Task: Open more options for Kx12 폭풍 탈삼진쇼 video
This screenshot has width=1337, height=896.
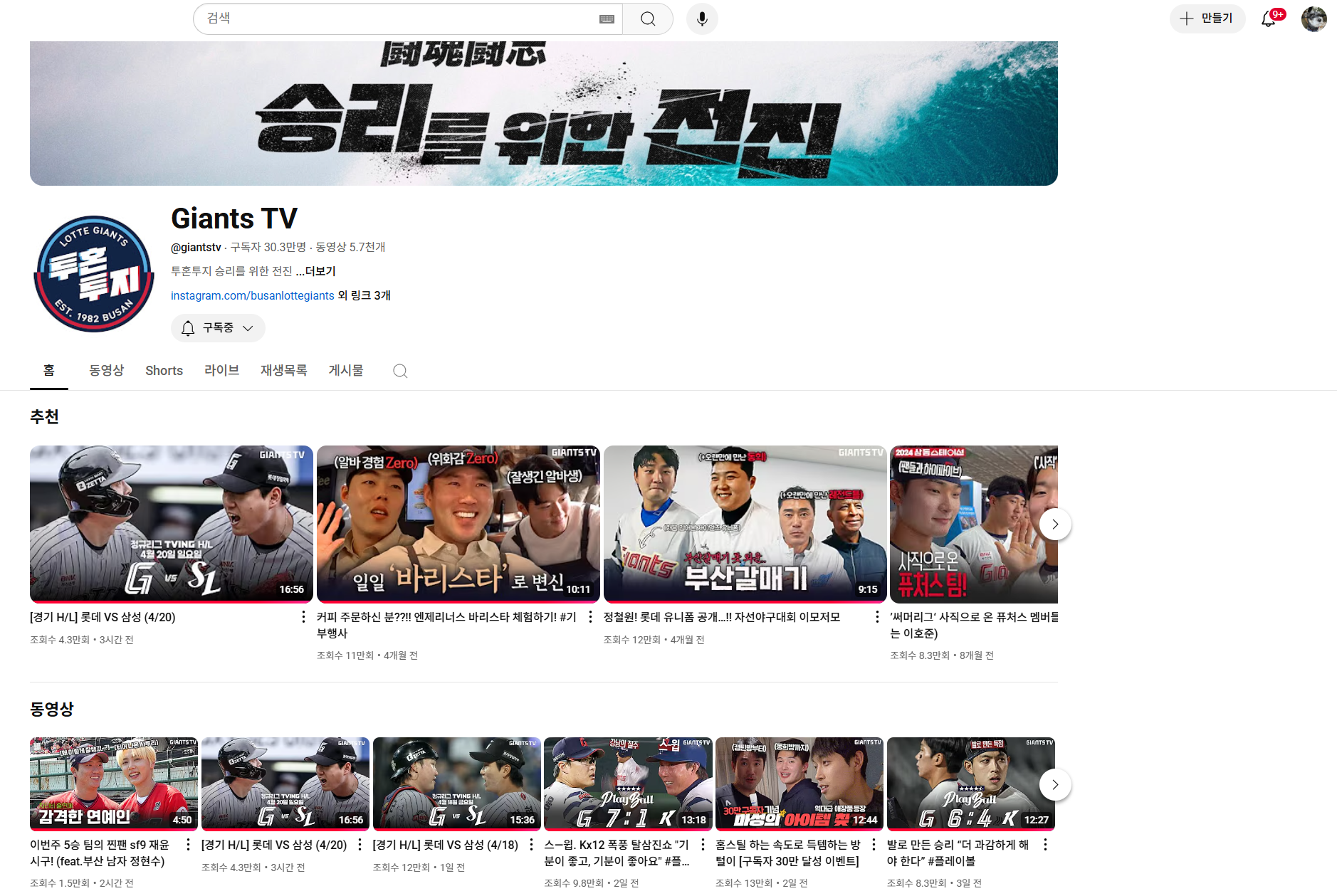Action: click(x=703, y=845)
